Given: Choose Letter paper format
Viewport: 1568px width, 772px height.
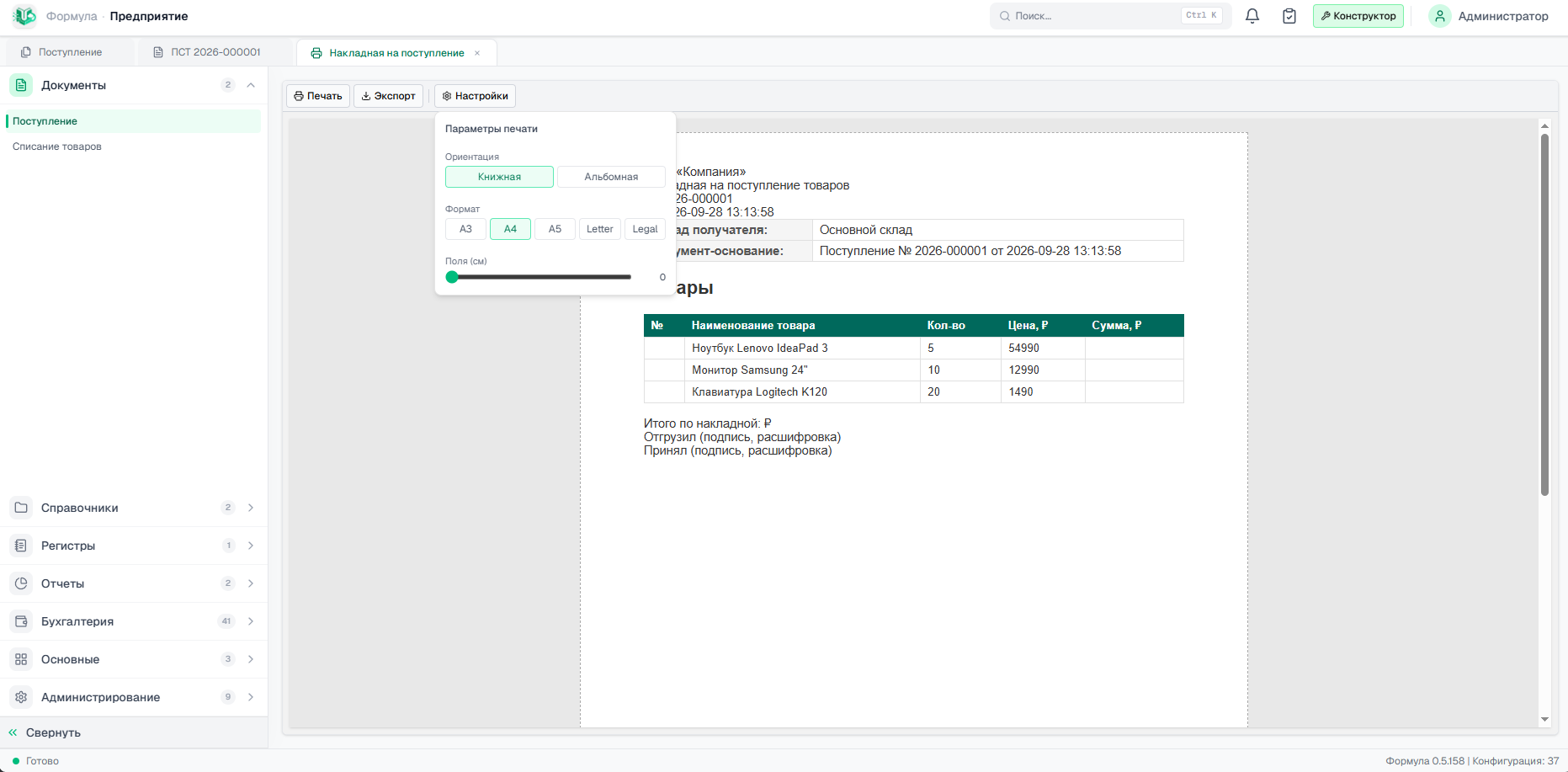Looking at the screenshot, I should (600, 229).
